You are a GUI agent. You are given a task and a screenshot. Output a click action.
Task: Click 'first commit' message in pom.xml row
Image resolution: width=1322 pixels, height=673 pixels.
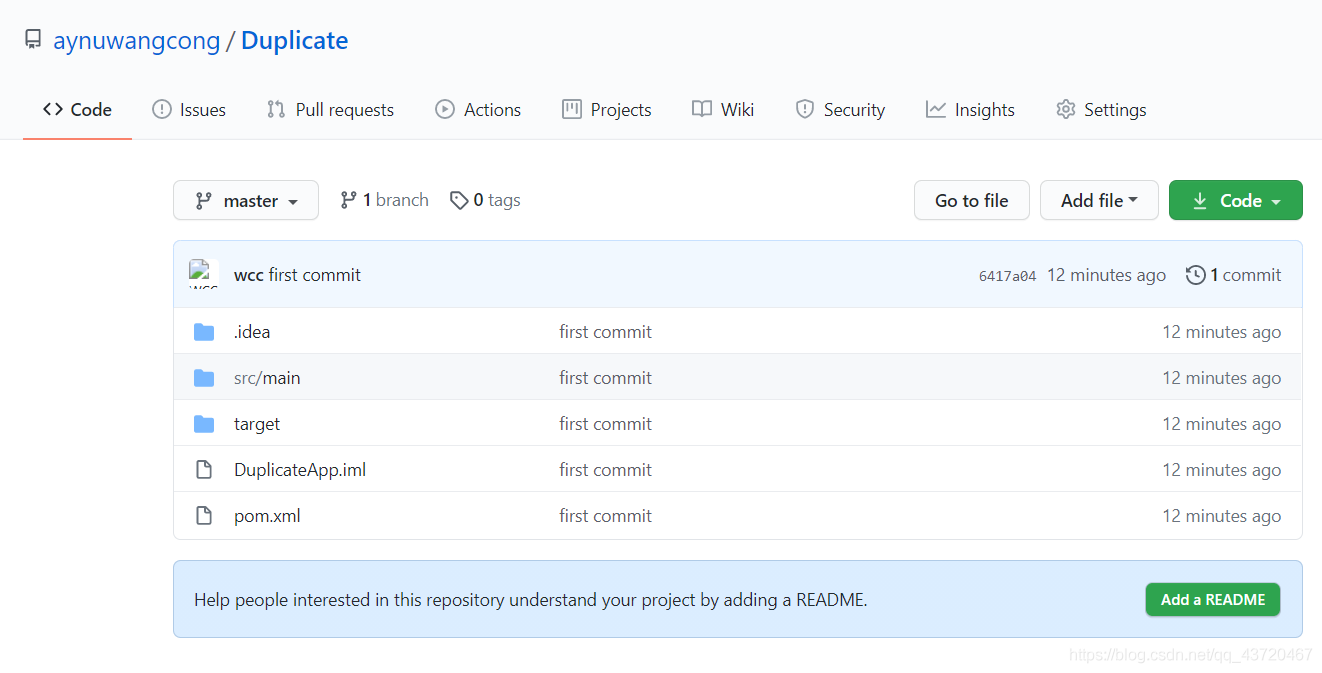coord(605,516)
